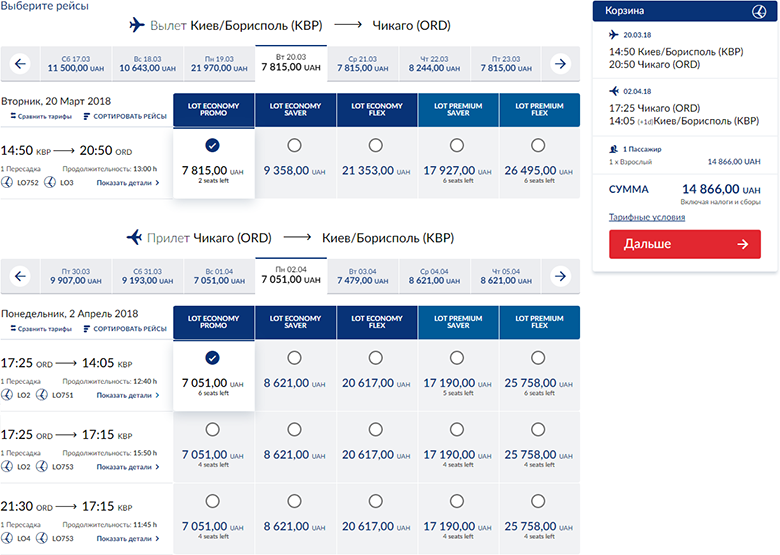The image size is (780, 555).
Task: Click LOT crane logo in basket header
Action: [x=762, y=11]
